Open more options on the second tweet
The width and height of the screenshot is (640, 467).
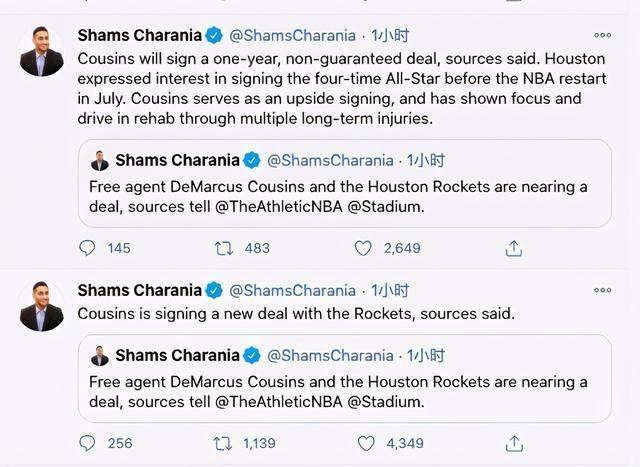(x=602, y=290)
